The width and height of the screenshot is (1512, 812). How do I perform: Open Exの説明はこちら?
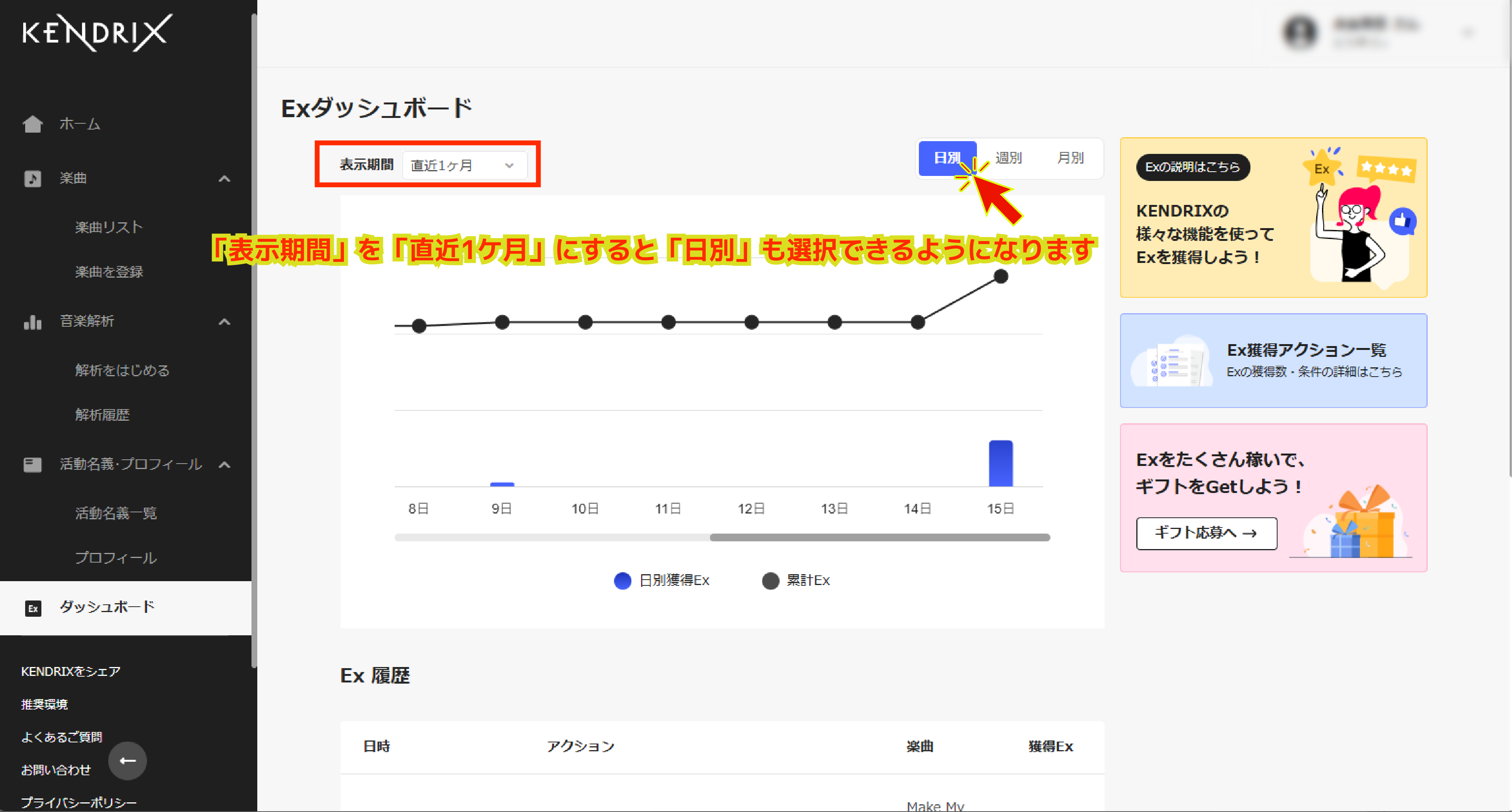click(x=1193, y=167)
